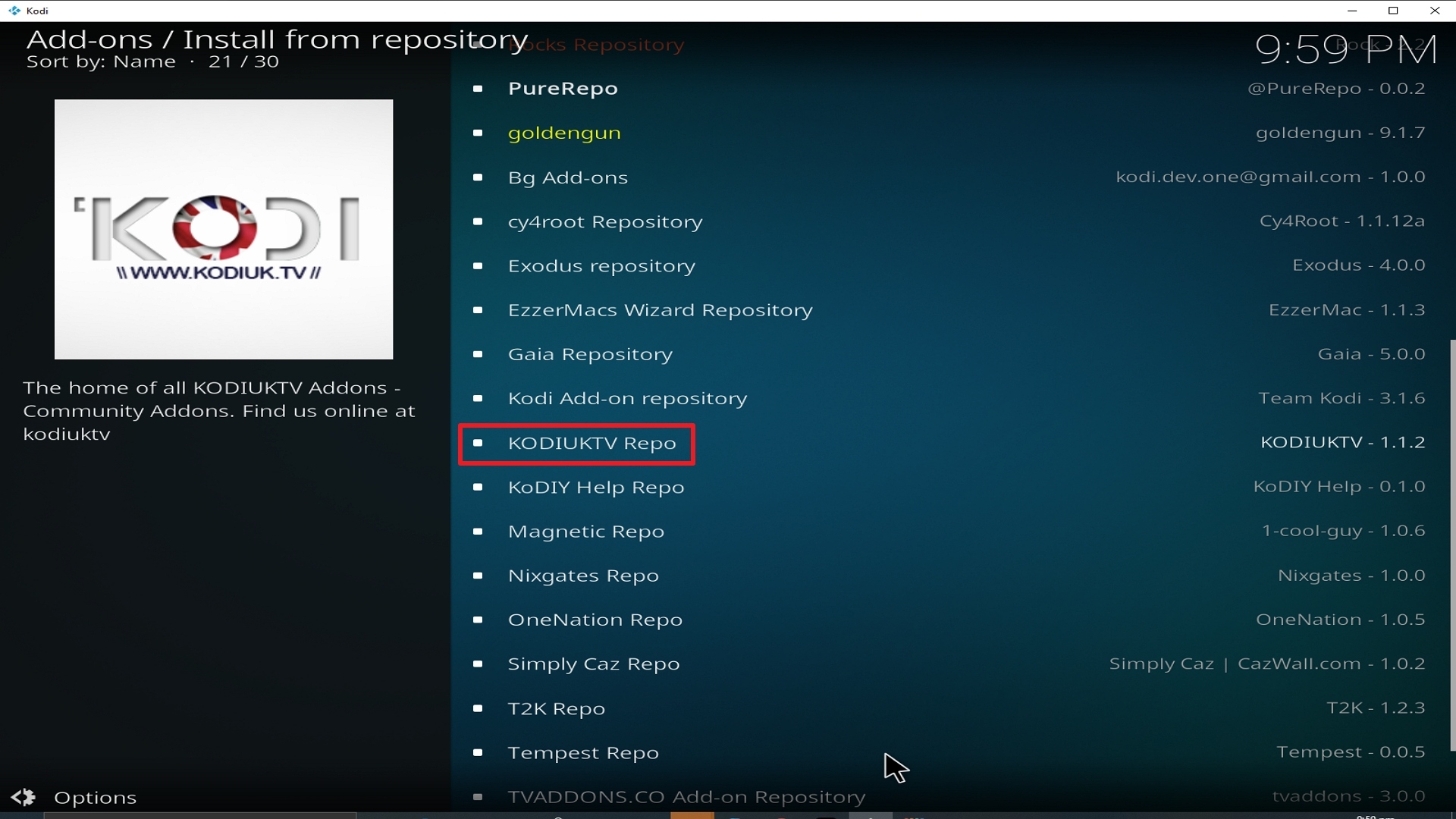Click the T2K - 1.2.3 version label
Viewport: 1456px width, 819px height.
(1376, 708)
